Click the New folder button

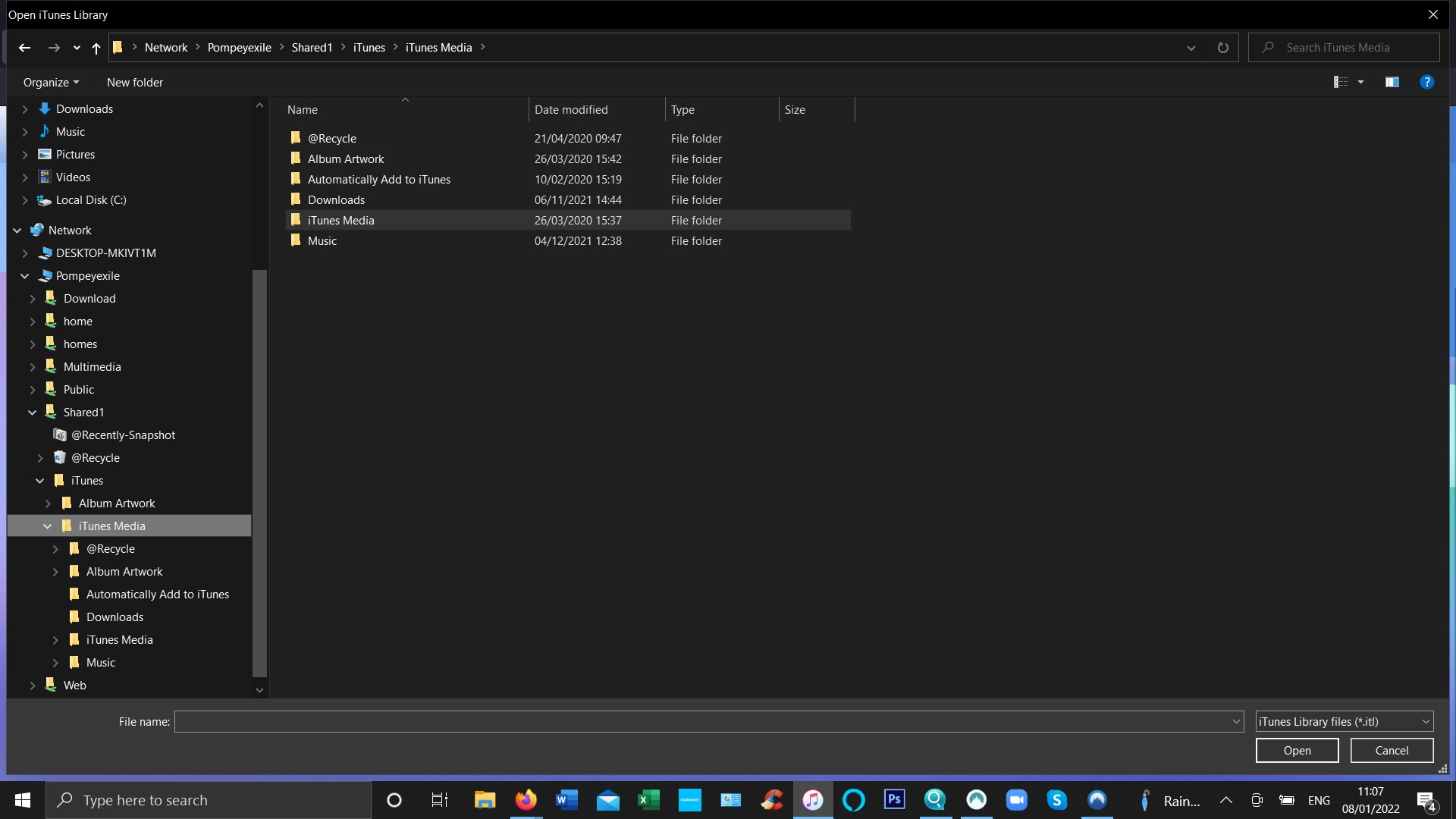click(135, 82)
